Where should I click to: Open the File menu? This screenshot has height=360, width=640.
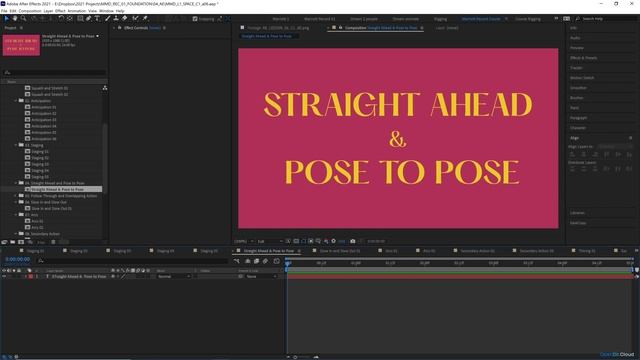pyautogui.click(x=4, y=11)
